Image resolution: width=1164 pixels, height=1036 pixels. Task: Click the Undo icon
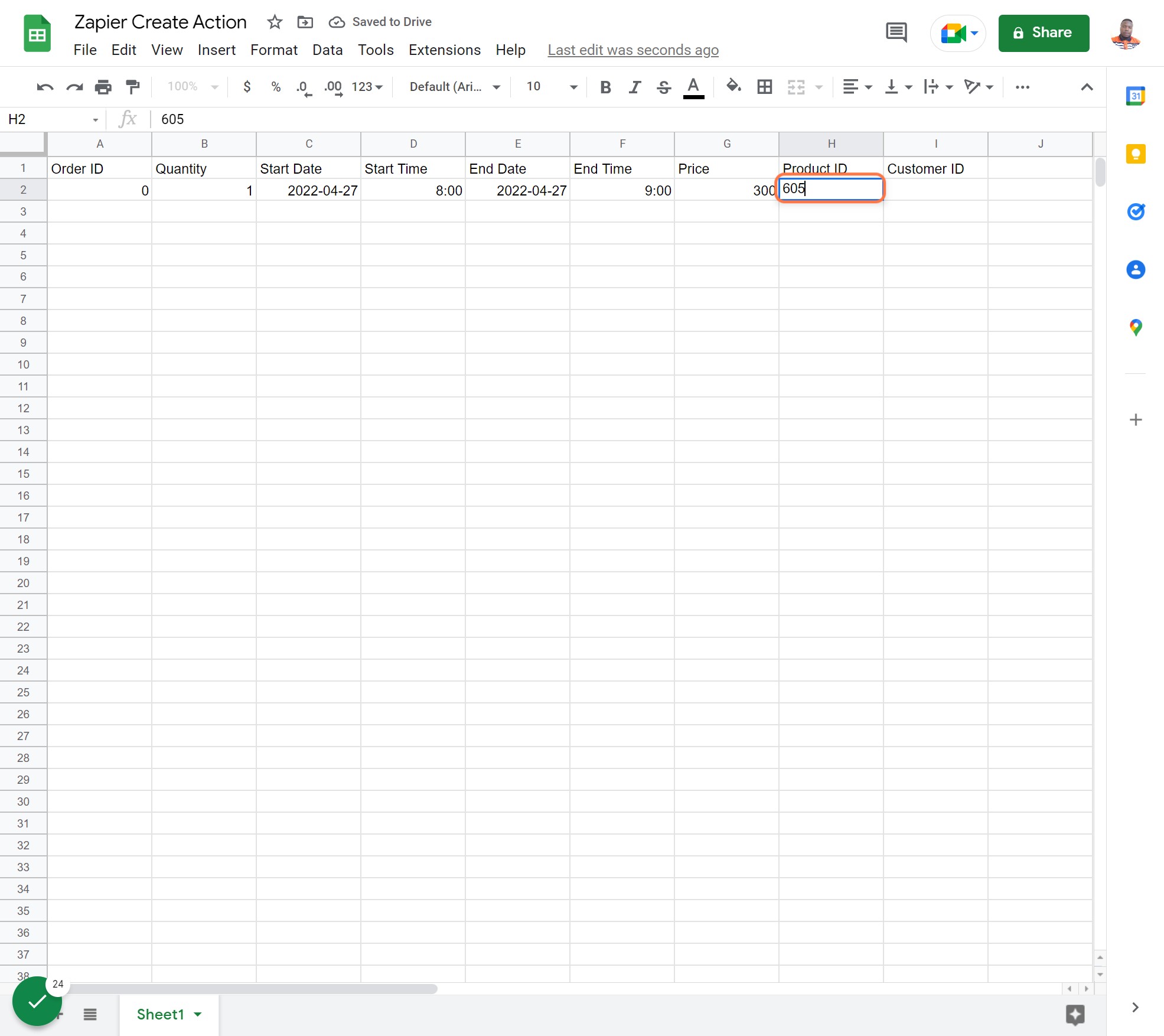pos(45,87)
